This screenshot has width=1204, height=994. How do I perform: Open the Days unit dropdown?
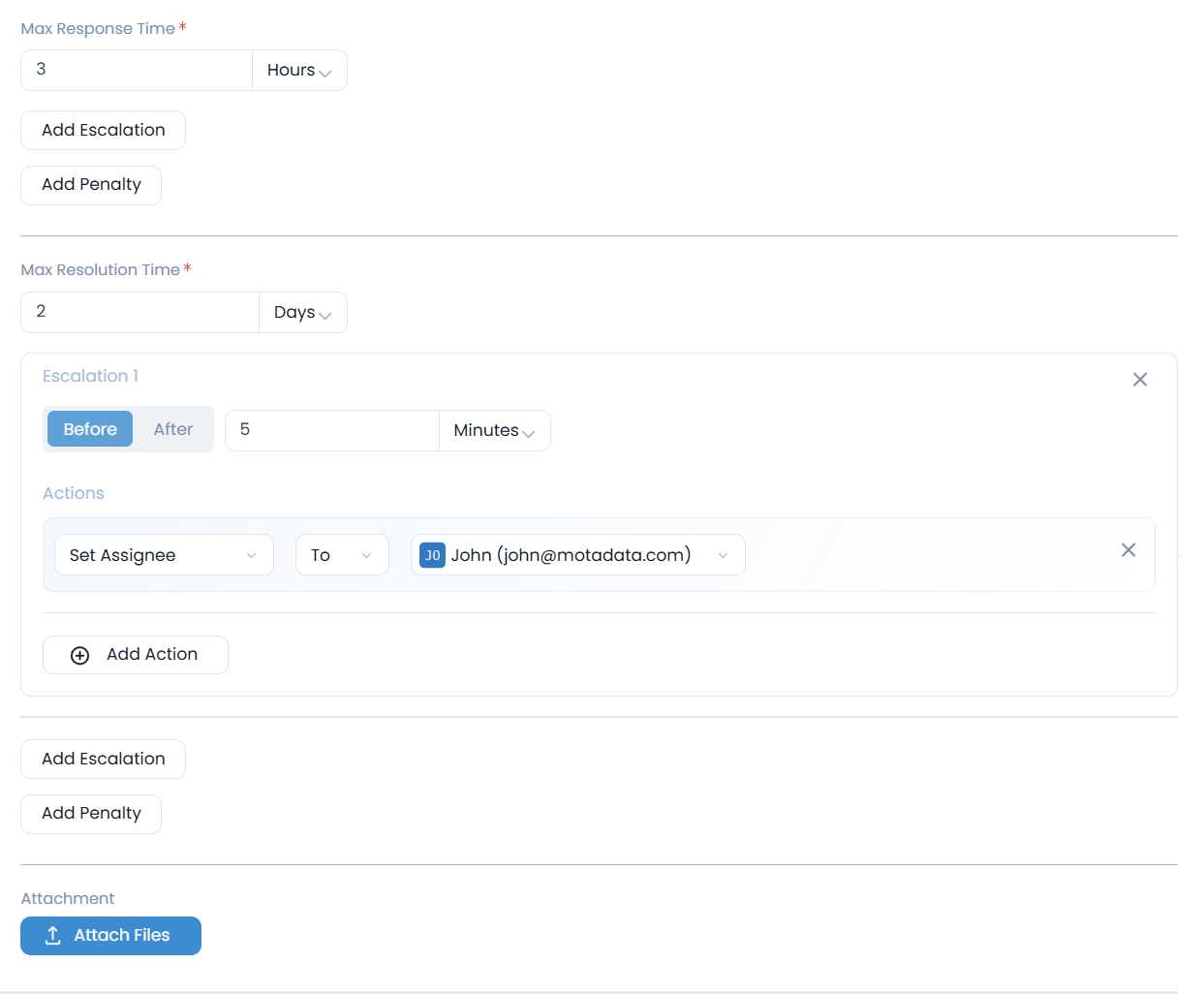pos(302,313)
